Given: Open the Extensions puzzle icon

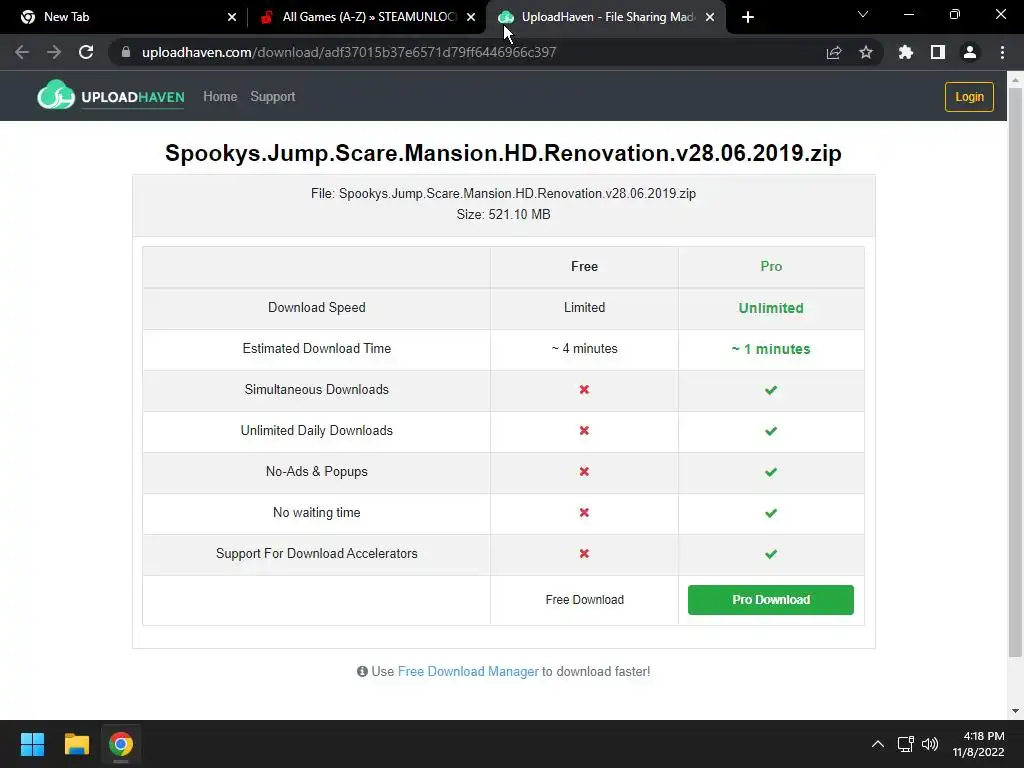Looking at the screenshot, I should coord(905,52).
